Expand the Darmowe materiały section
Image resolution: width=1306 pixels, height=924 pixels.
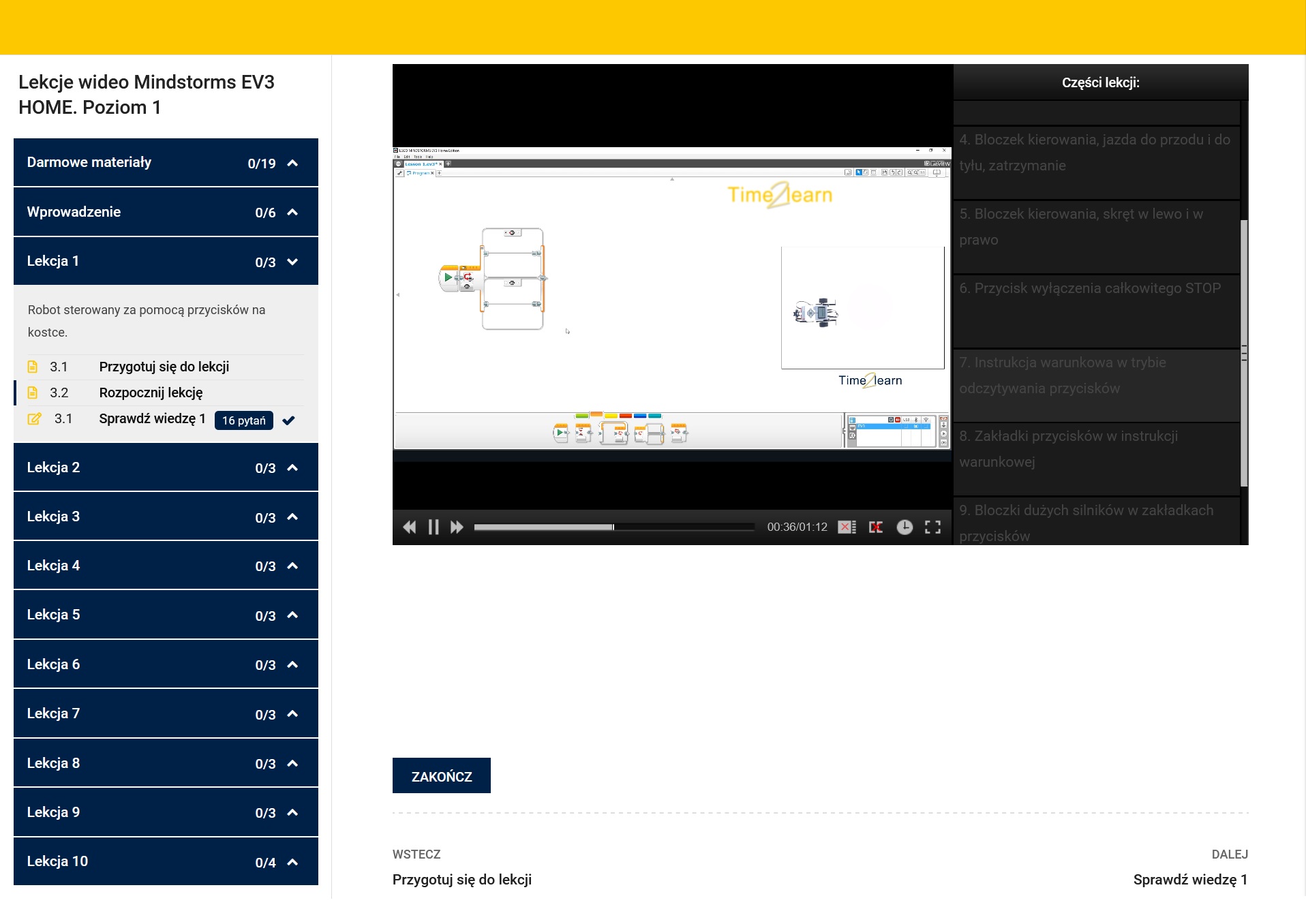click(166, 162)
